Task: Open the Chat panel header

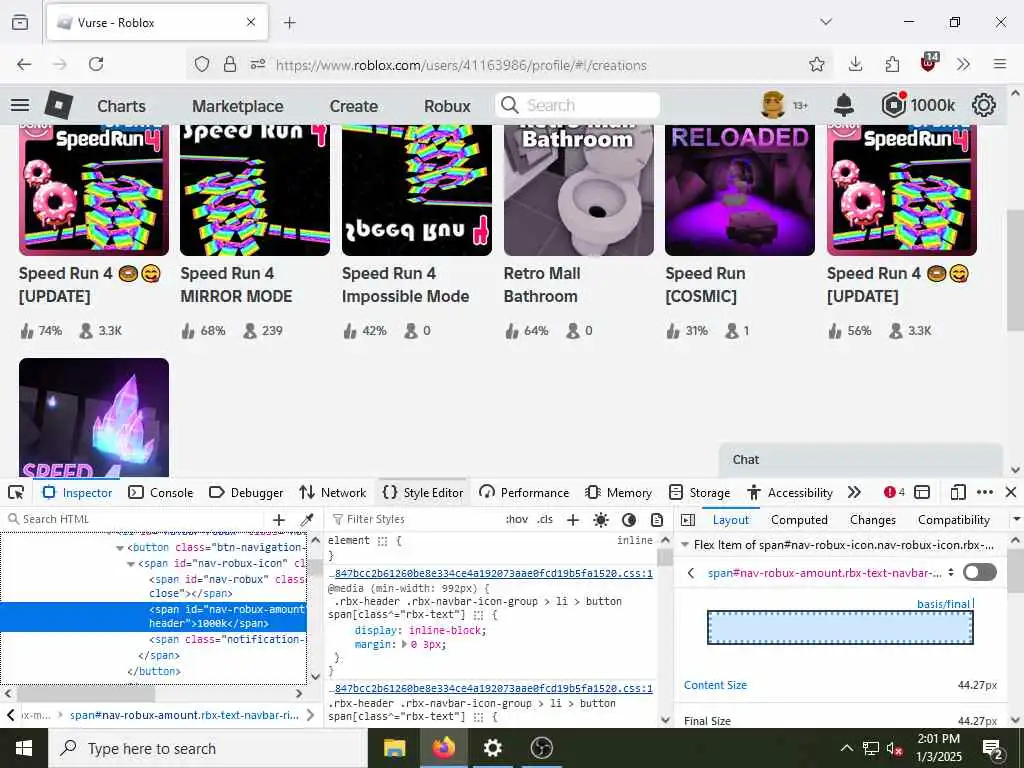Action: 861,460
